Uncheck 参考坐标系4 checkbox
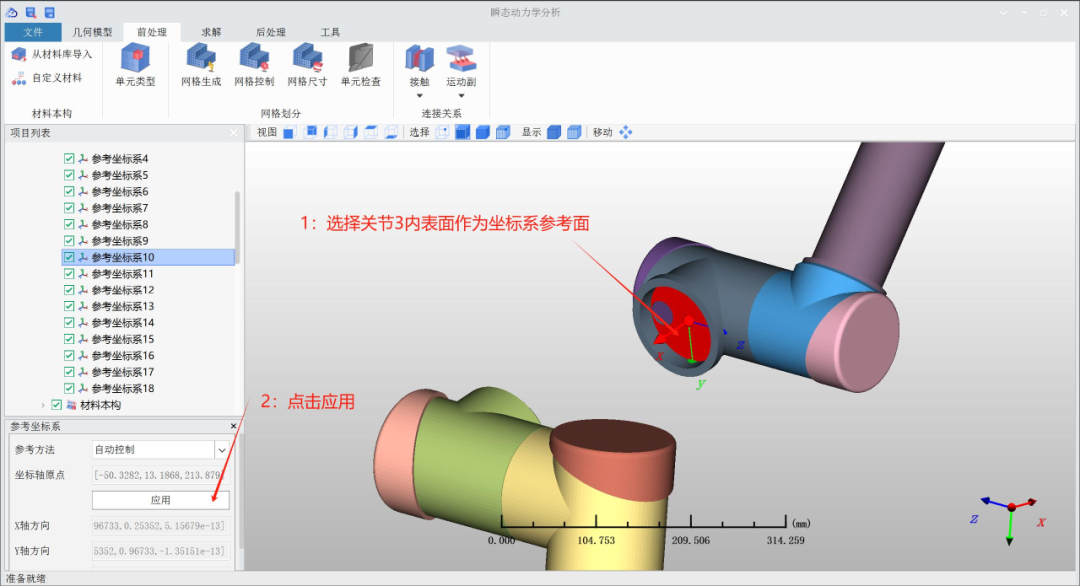The height and width of the screenshot is (586, 1080). (69, 158)
